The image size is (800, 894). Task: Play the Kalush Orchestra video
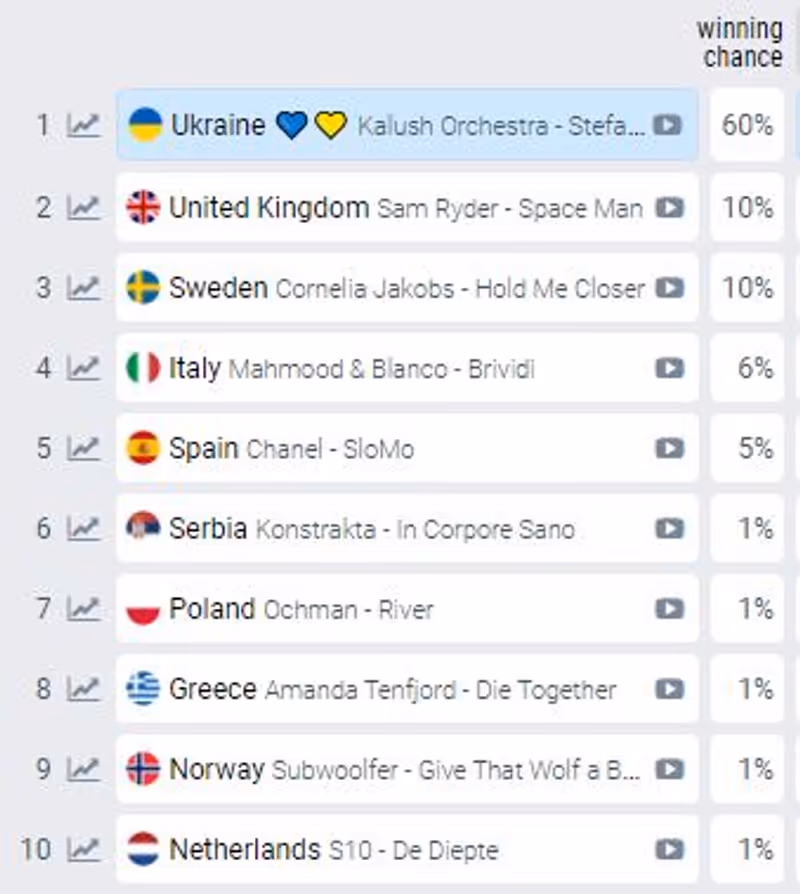point(668,125)
